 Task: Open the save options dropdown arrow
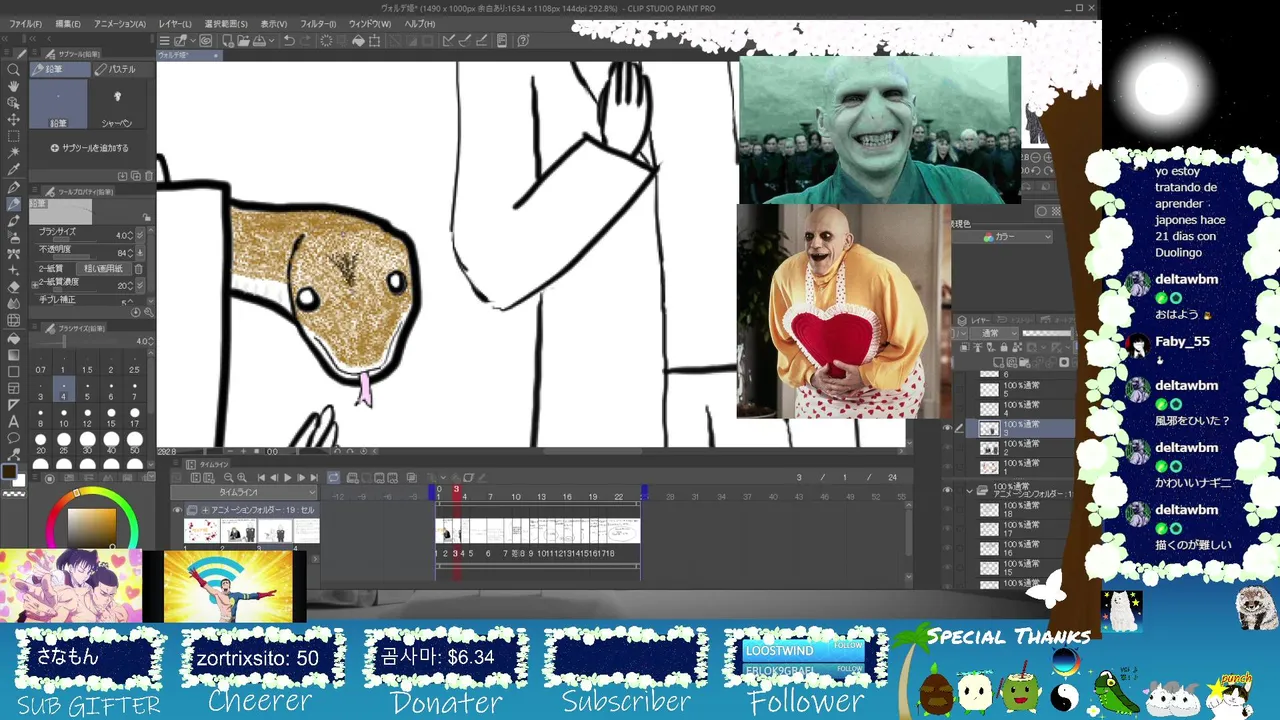(270, 41)
